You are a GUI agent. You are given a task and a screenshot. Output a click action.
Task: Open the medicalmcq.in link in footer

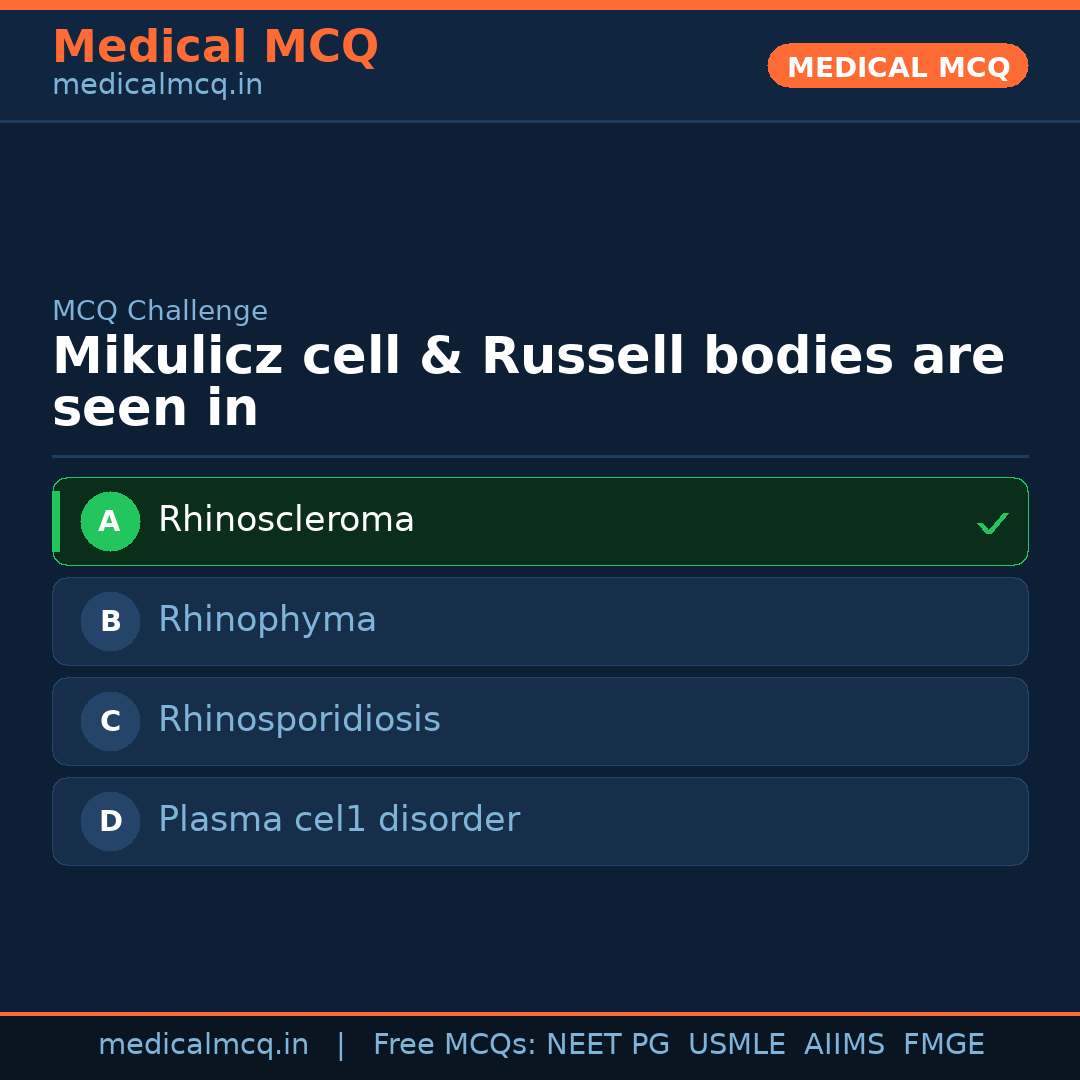[x=203, y=1045]
